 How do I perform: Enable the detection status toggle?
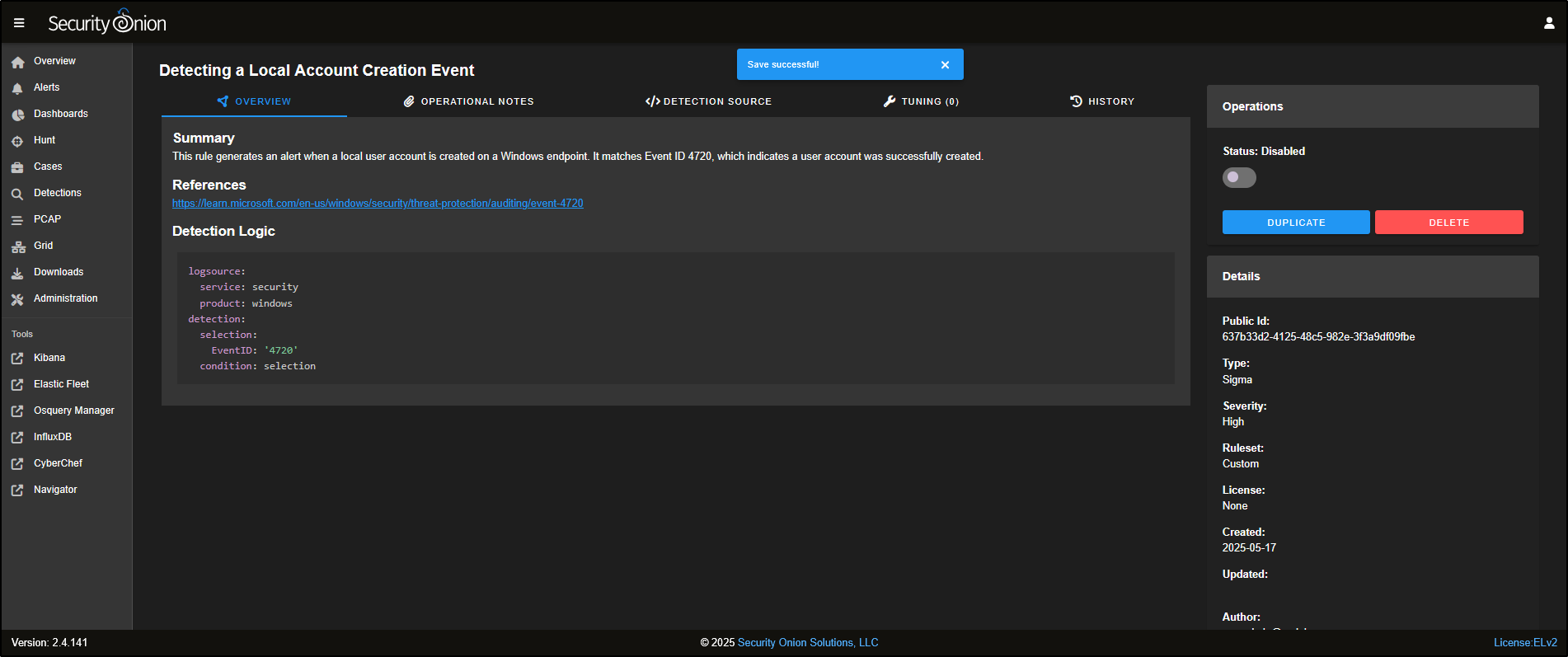tap(1238, 177)
